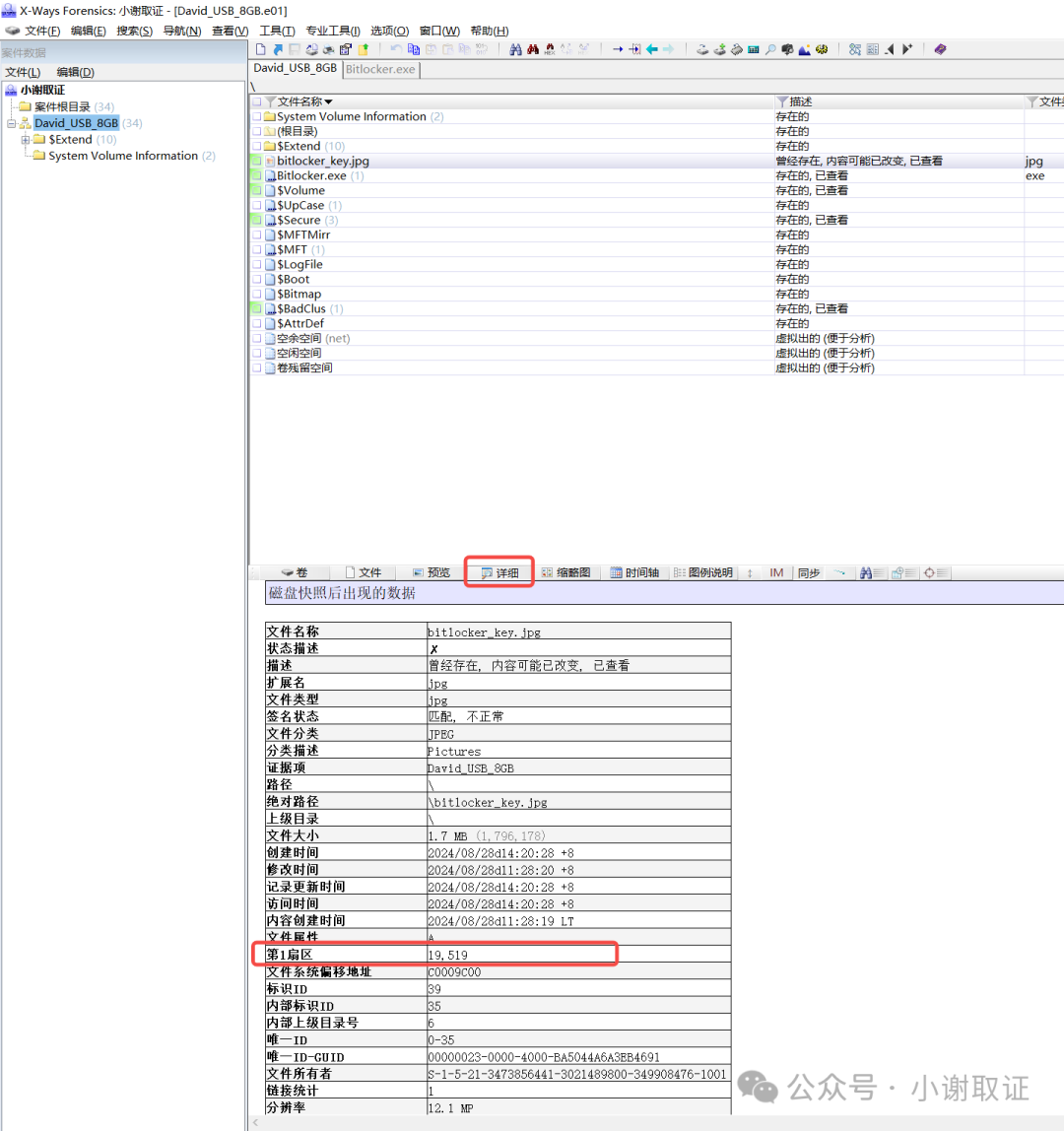
Task: Navigate Forward with the cyan right arrow
Action: pyautogui.click(x=669, y=49)
